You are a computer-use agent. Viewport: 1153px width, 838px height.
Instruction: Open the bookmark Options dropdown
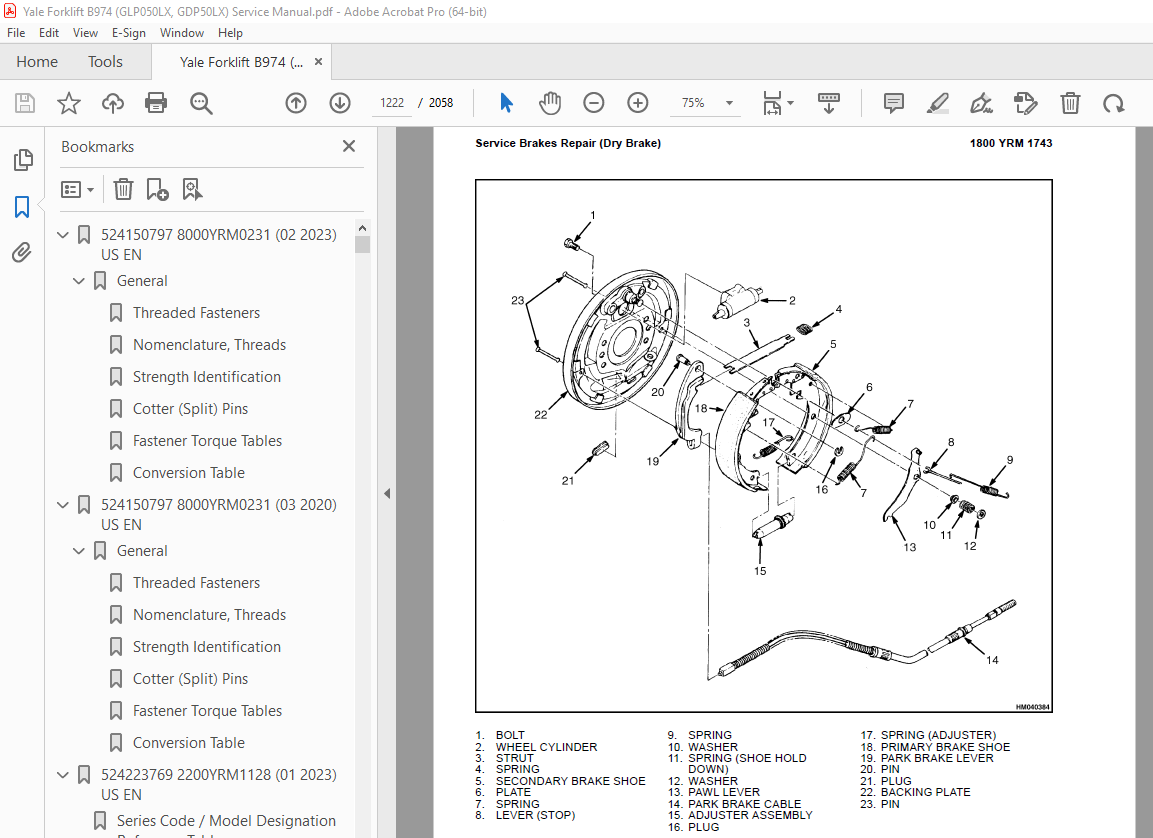(77, 190)
